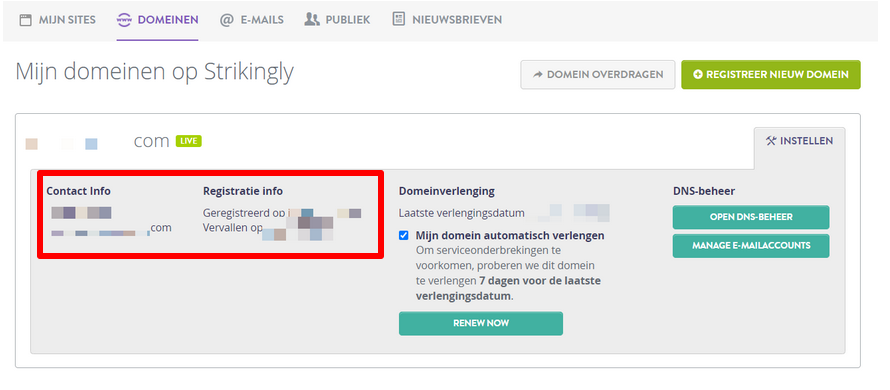The height and width of the screenshot is (390, 890).
Task: Toggle Mijn domein automatisch verlengen checkbox
Action: [x=404, y=235]
